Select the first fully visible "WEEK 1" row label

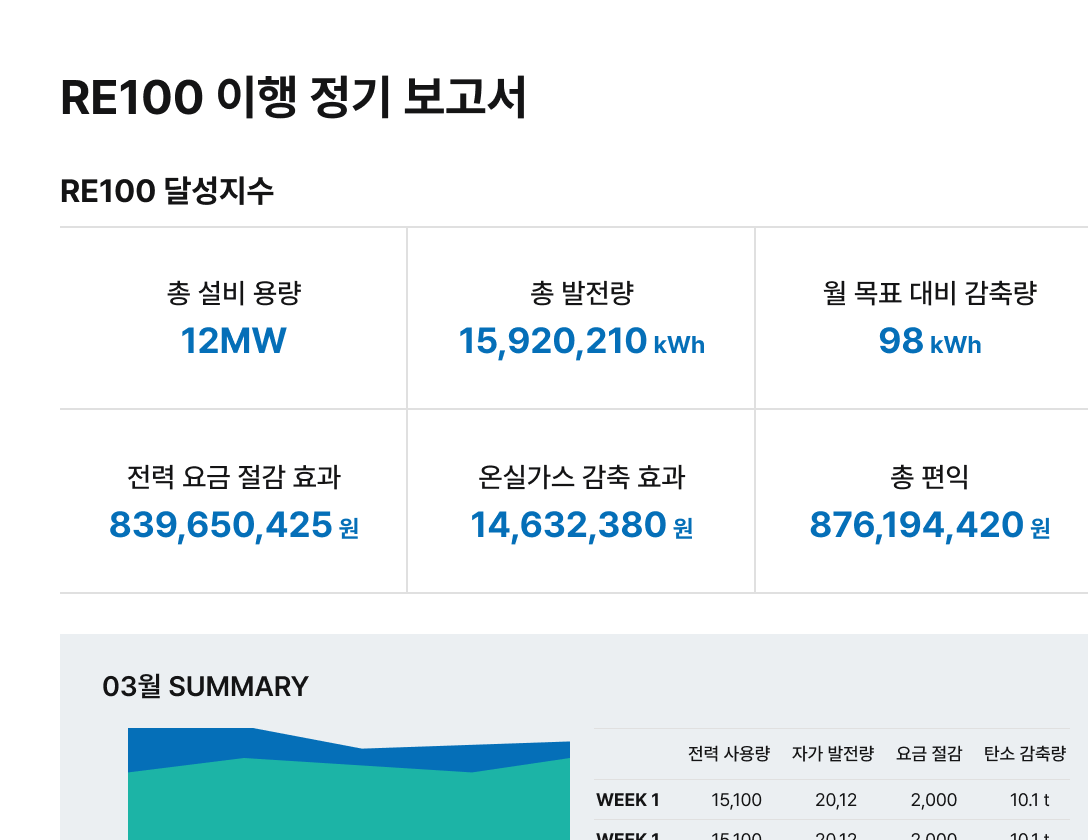[x=628, y=800]
